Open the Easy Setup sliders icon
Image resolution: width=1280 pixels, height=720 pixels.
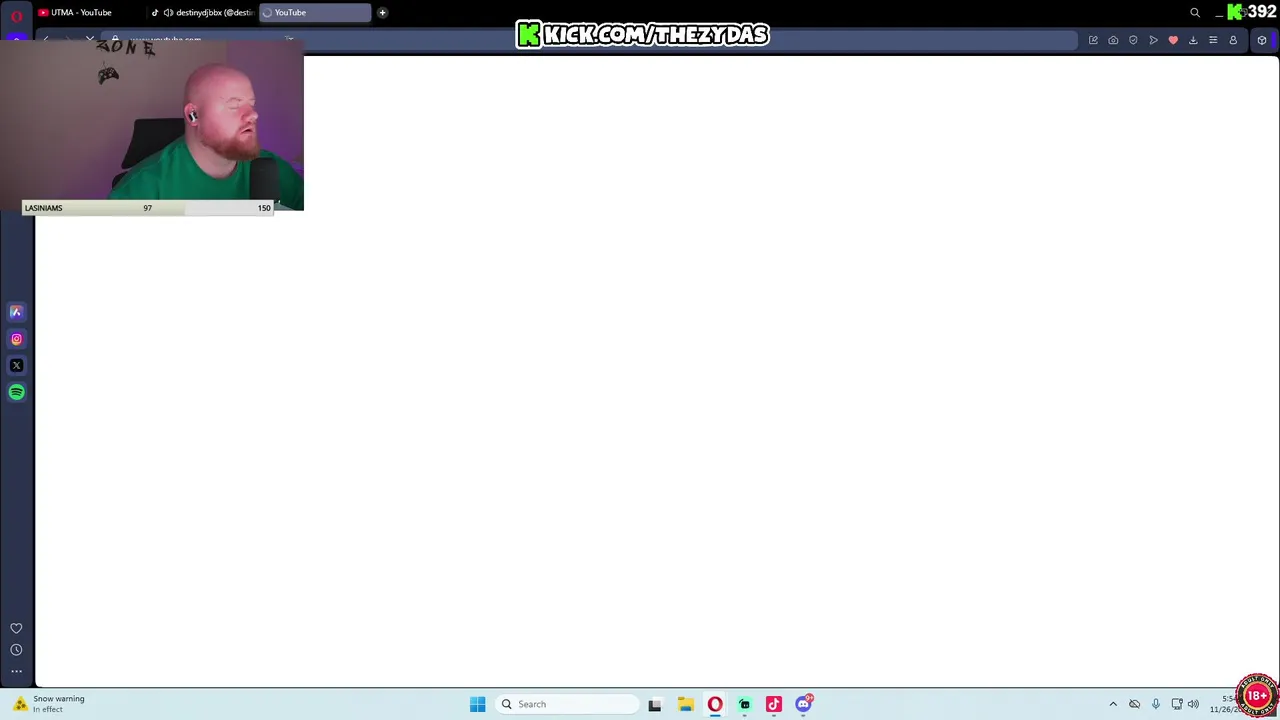[1213, 40]
